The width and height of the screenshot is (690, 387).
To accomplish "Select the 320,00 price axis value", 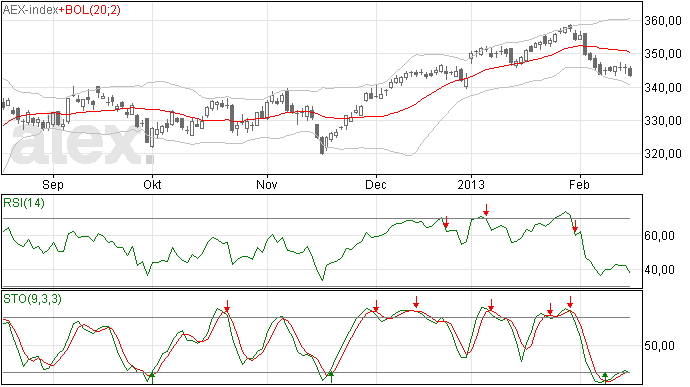I will coord(663,154).
